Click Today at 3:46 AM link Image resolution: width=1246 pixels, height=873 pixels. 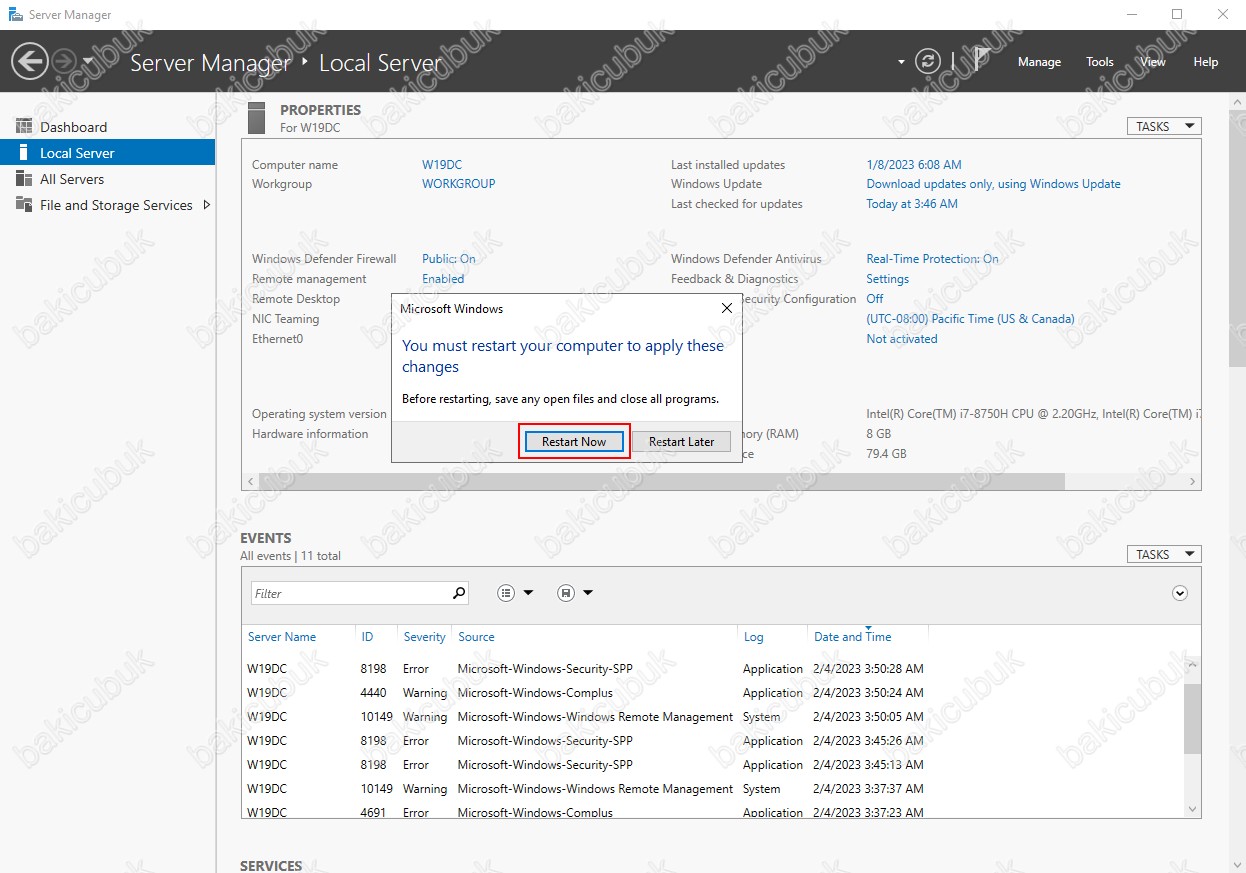click(912, 204)
